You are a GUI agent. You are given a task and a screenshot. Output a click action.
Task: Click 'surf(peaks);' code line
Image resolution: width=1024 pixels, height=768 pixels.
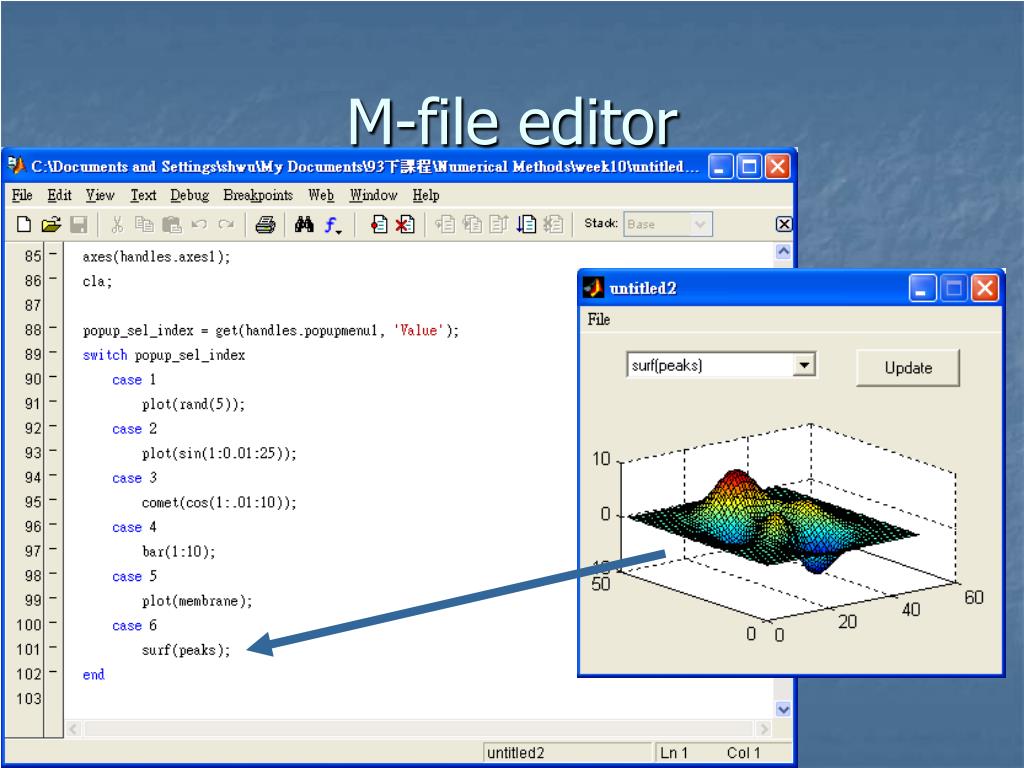186,650
